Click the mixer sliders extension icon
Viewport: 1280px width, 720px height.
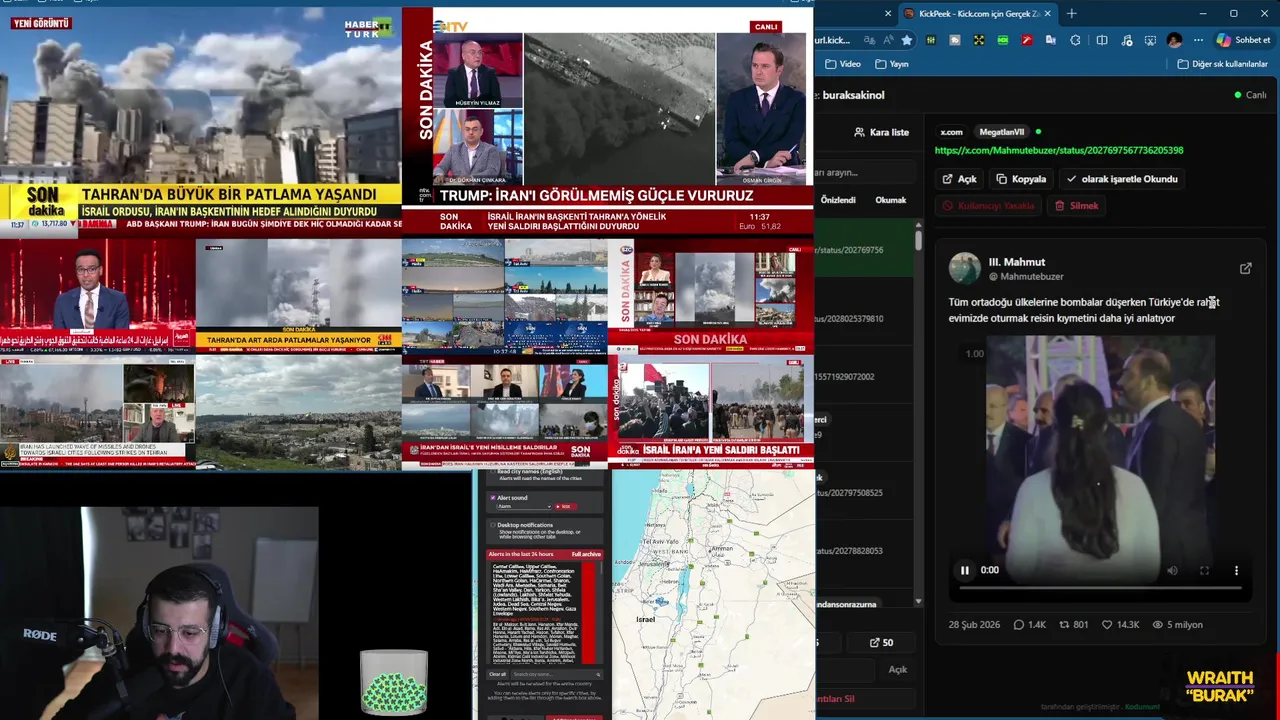(x=930, y=40)
